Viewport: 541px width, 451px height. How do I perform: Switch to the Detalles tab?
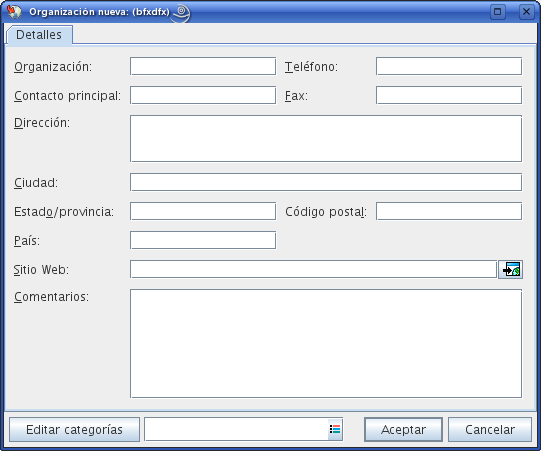(39, 35)
